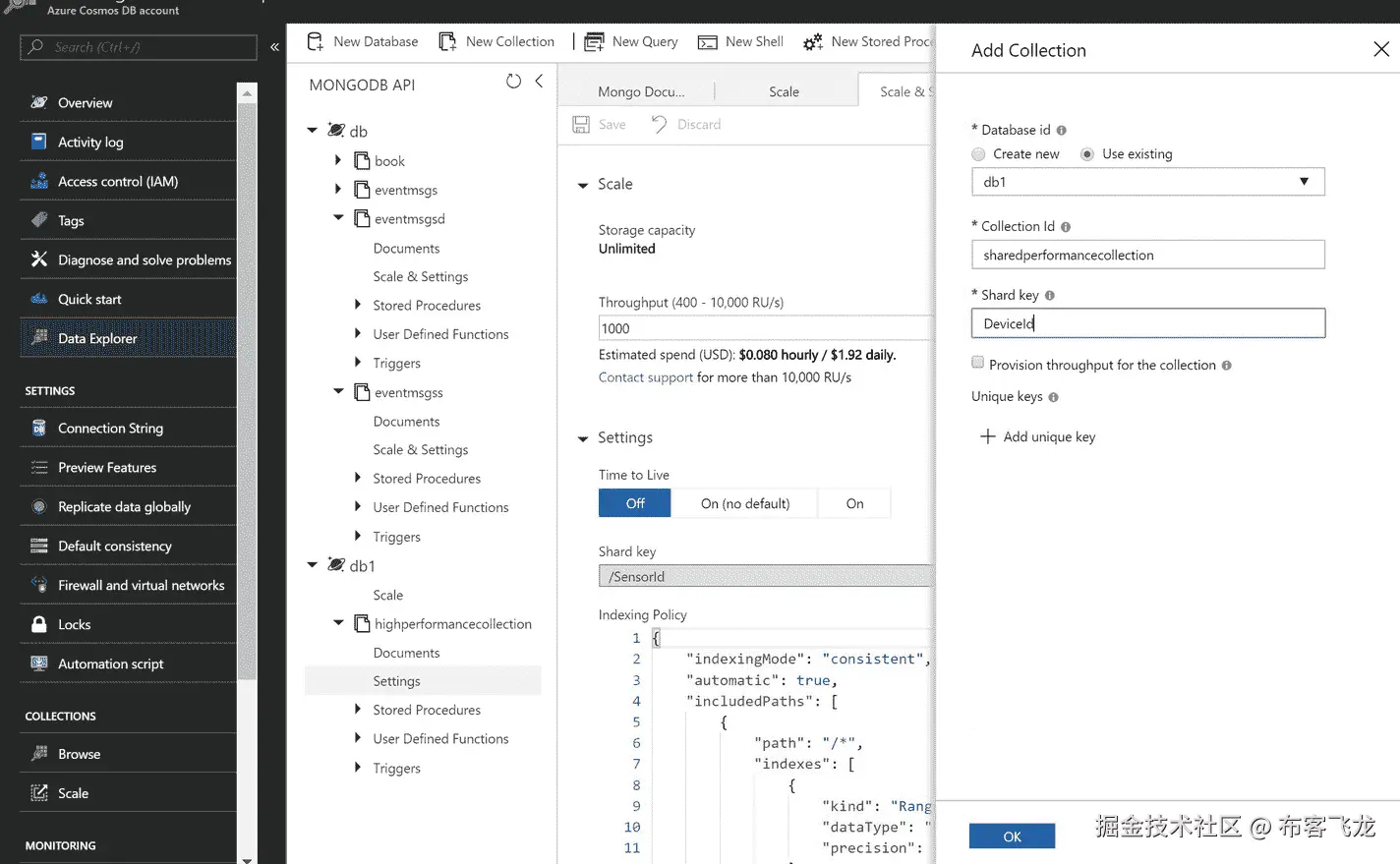Turn Time to Live On (no default)
The width and height of the screenshot is (1400, 864).
pos(744,502)
